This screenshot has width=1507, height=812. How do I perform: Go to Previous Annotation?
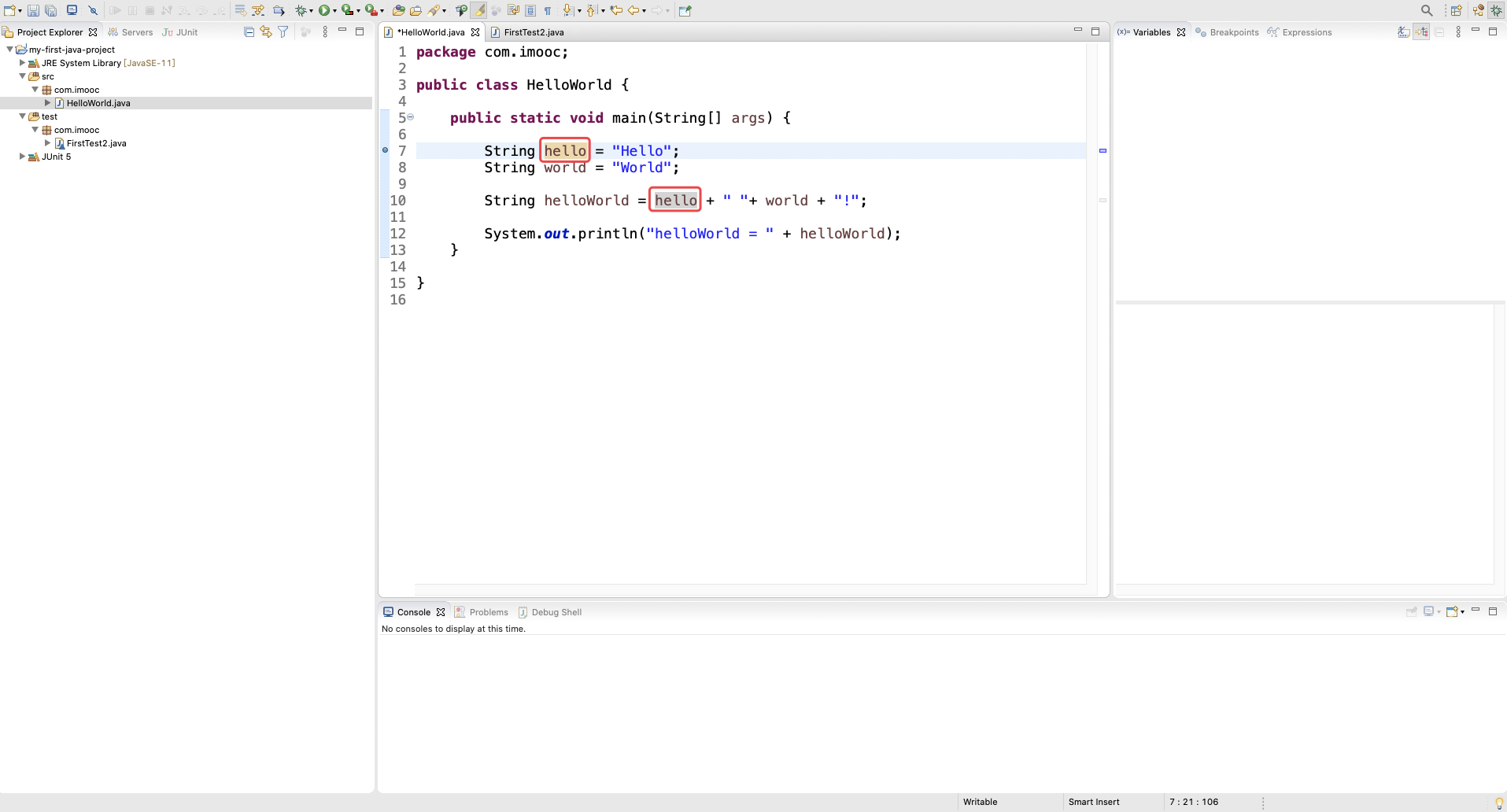tap(592, 10)
